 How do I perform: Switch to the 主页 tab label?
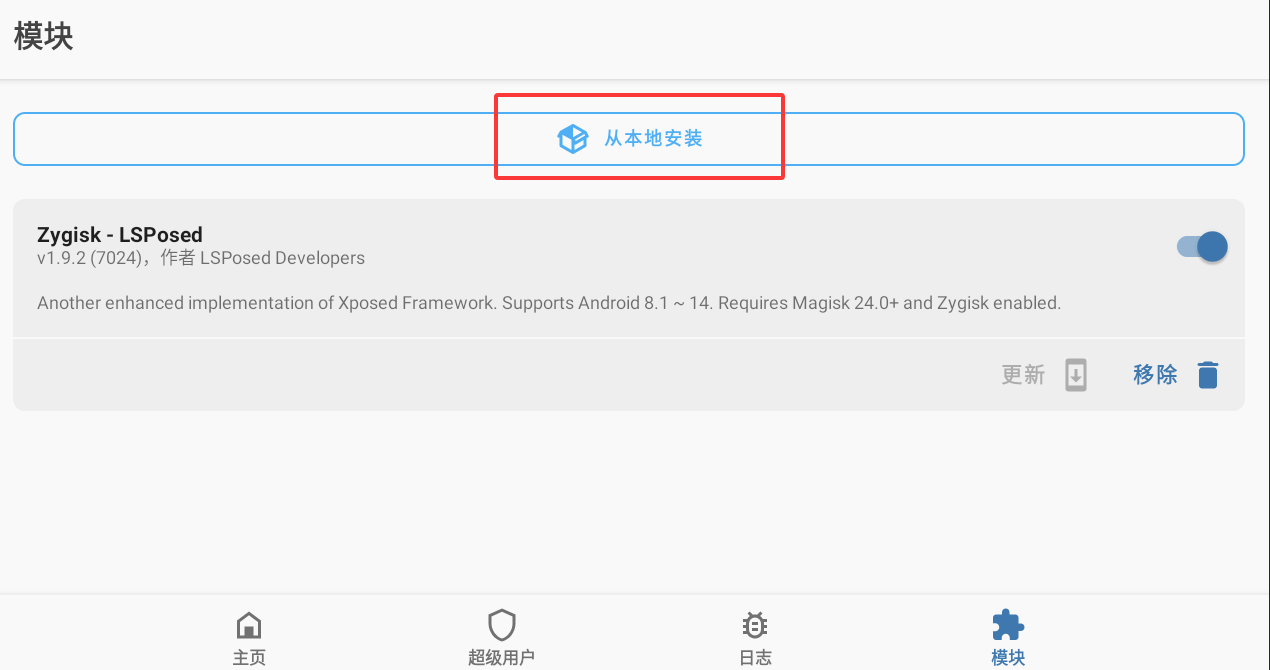(249, 658)
